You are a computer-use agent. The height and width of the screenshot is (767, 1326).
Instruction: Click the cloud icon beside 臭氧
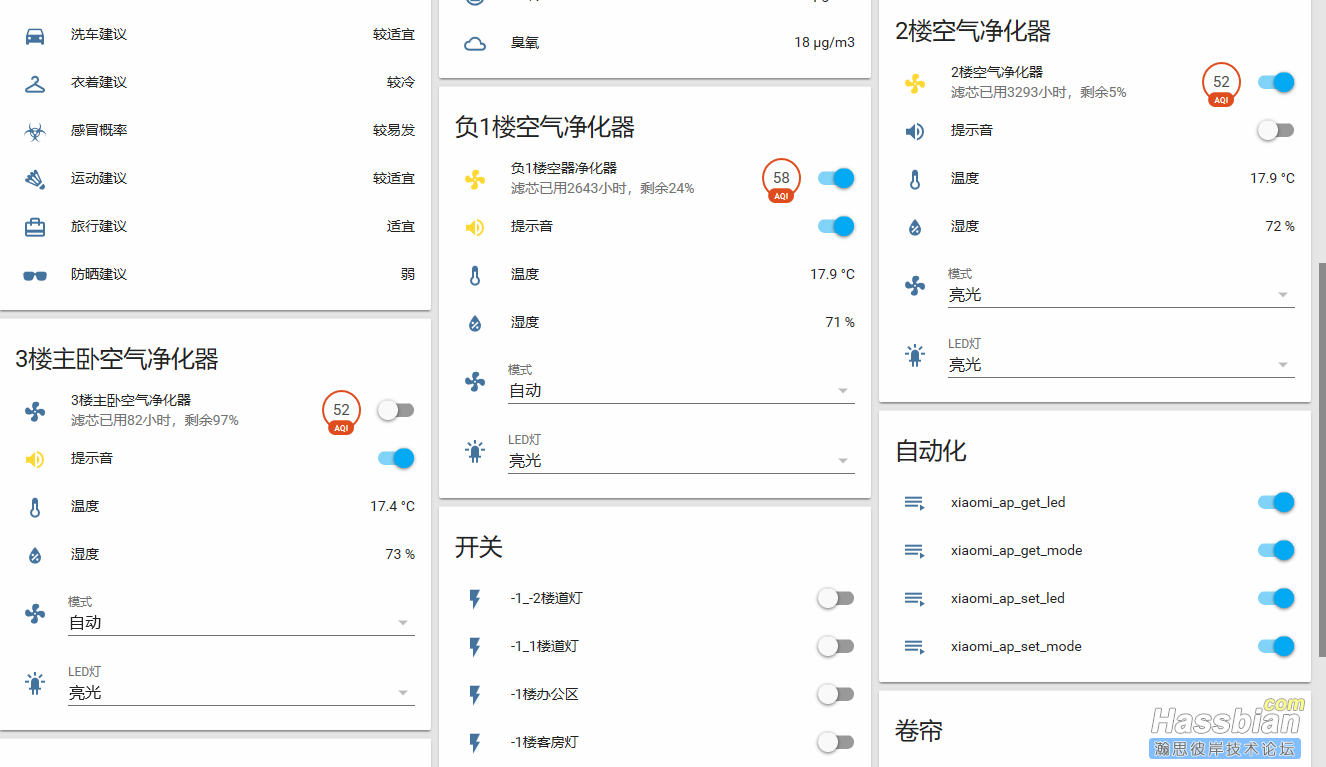475,43
